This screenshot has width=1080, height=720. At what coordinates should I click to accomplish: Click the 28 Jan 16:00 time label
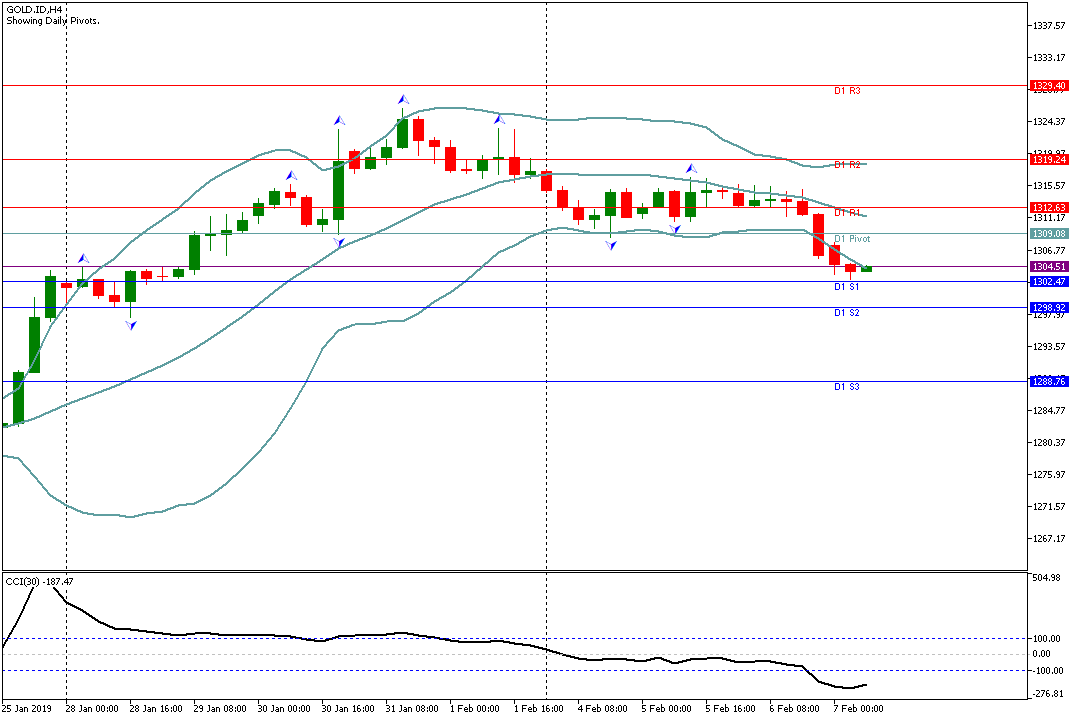click(x=156, y=708)
